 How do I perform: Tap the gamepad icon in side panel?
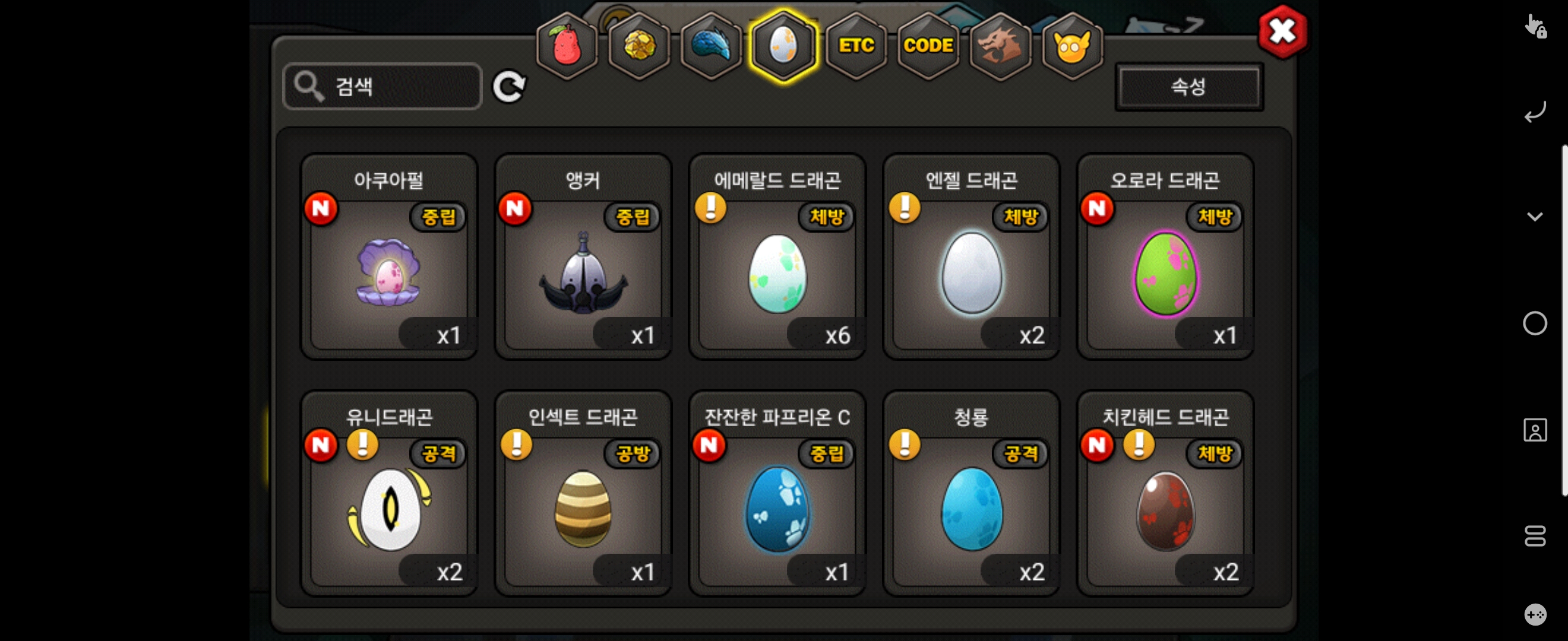[1535, 614]
